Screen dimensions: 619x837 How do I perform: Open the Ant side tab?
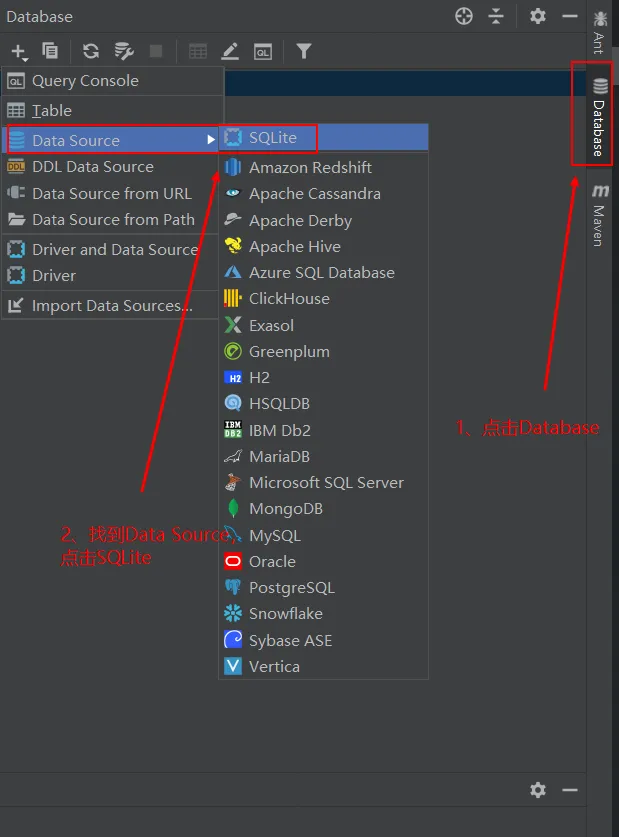click(x=599, y=30)
